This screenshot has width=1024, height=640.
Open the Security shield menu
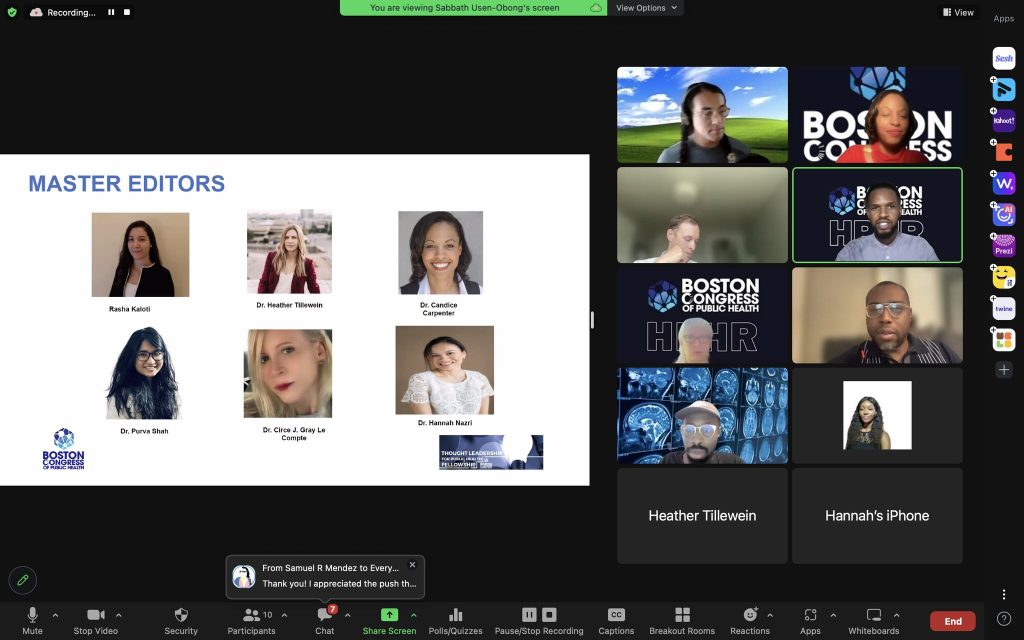pos(181,620)
